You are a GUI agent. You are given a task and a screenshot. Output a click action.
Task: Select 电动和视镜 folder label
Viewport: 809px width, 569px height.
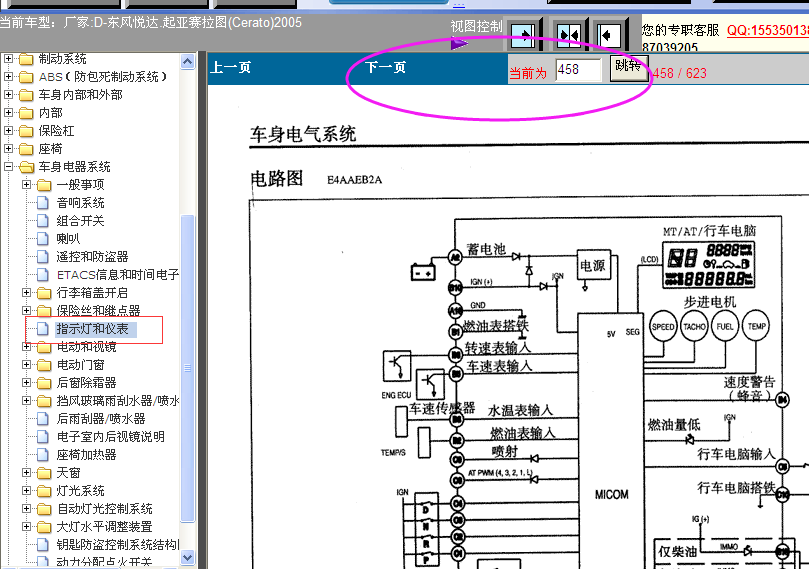click(x=86, y=347)
